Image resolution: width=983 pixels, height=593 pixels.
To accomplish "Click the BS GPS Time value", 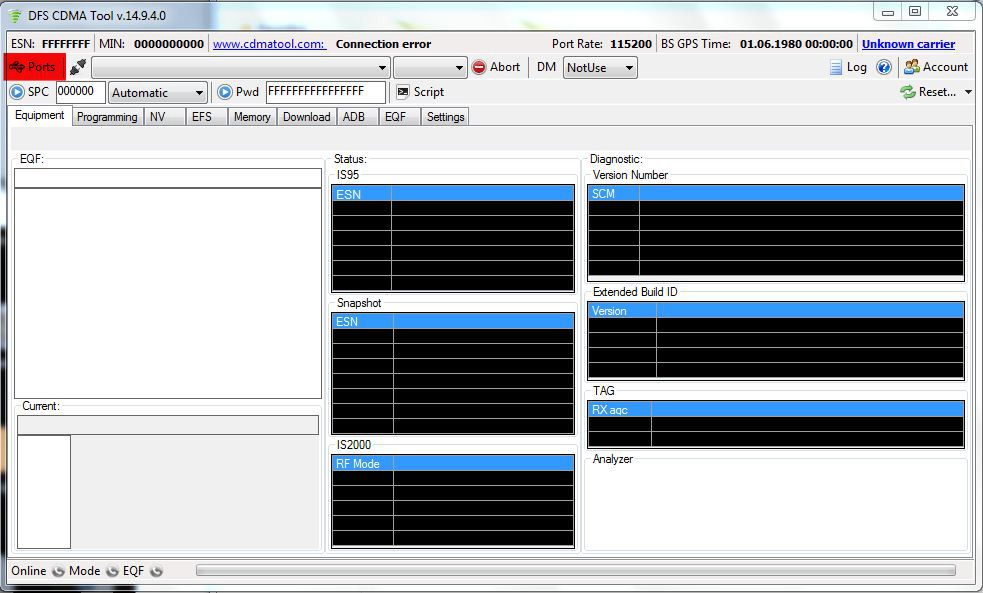I will [796, 44].
